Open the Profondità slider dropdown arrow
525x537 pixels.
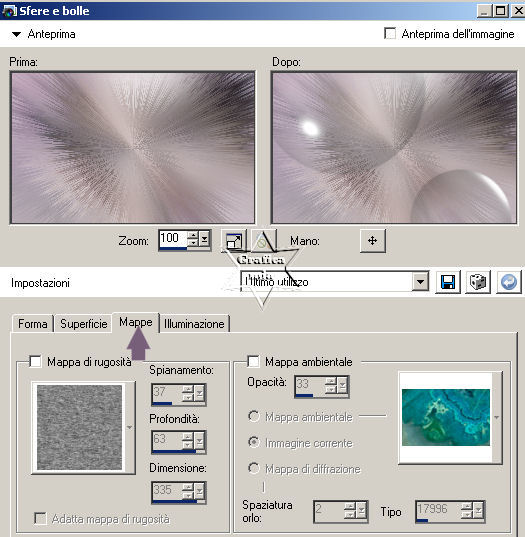(x=200, y=442)
